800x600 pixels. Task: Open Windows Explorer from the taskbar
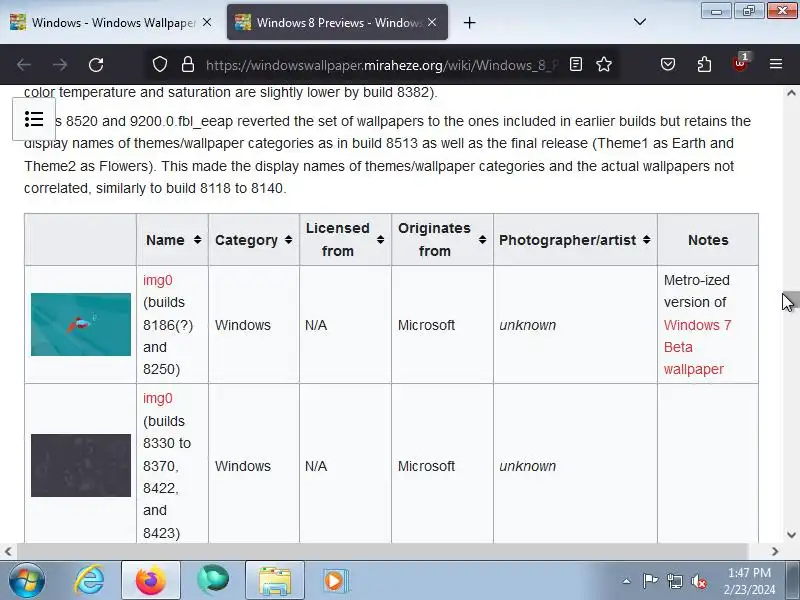point(274,580)
